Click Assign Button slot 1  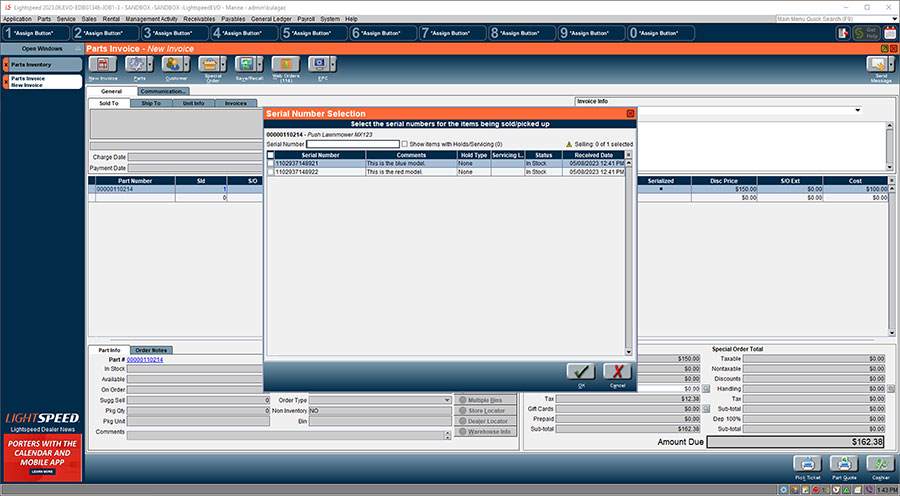(36, 33)
